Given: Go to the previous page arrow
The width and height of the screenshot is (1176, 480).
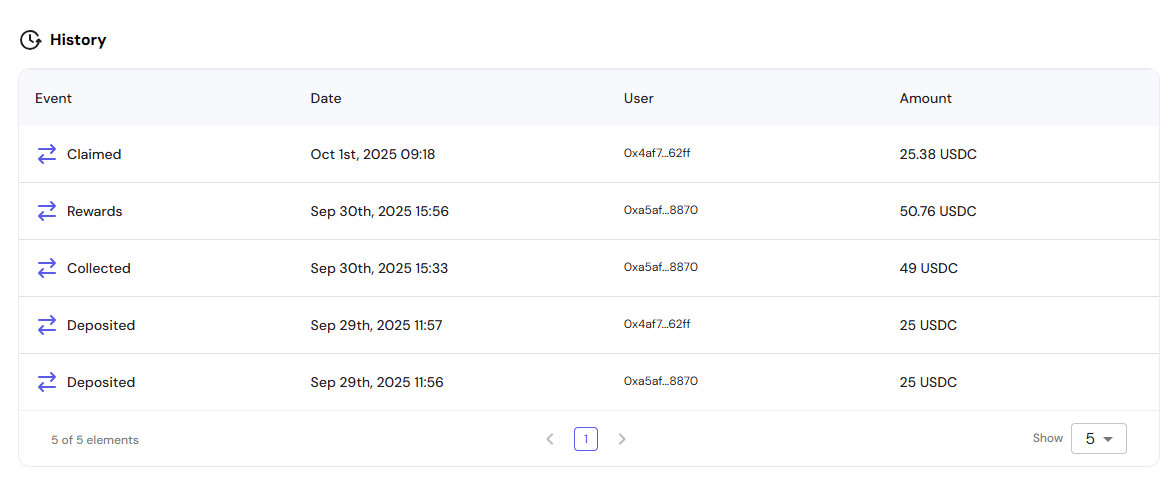Looking at the screenshot, I should (550, 439).
